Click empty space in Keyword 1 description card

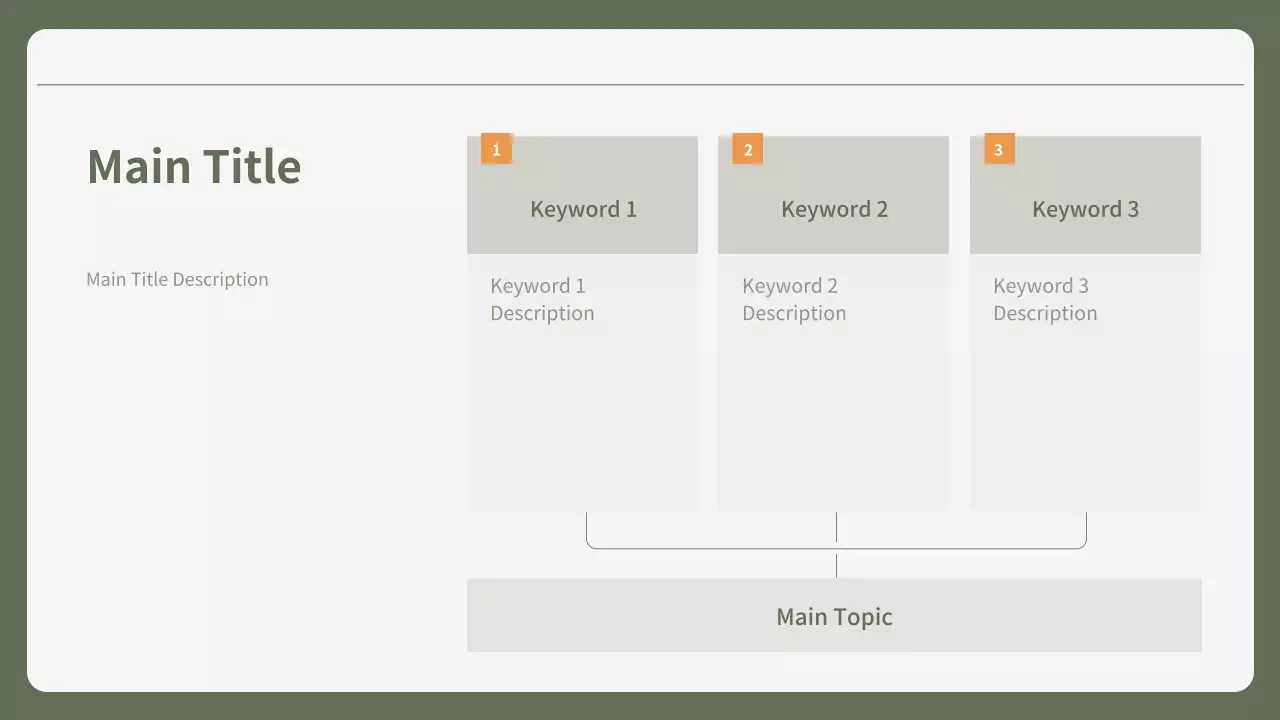(582, 420)
